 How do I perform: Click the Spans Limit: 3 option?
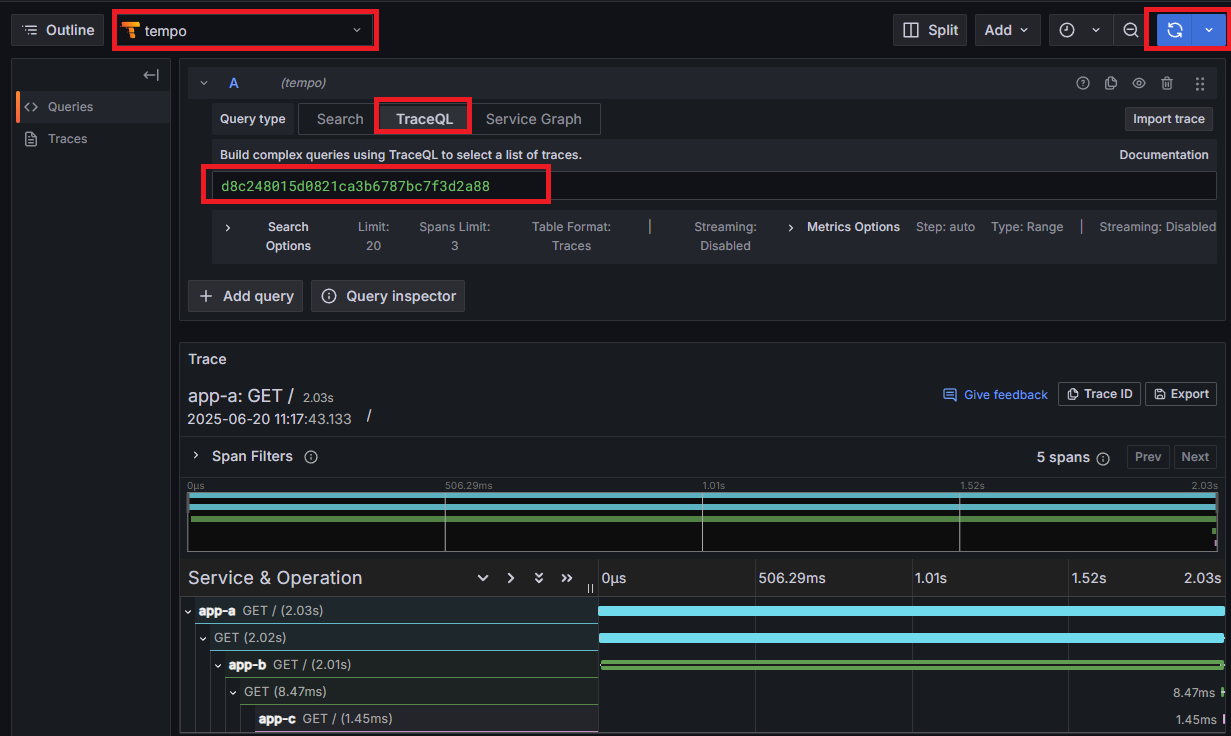454,236
